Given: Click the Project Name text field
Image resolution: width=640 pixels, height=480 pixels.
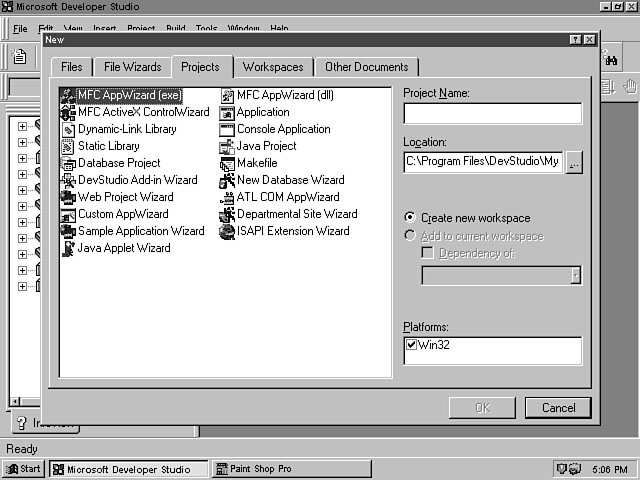Looking at the screenshot, I should (x=492, y=113).
